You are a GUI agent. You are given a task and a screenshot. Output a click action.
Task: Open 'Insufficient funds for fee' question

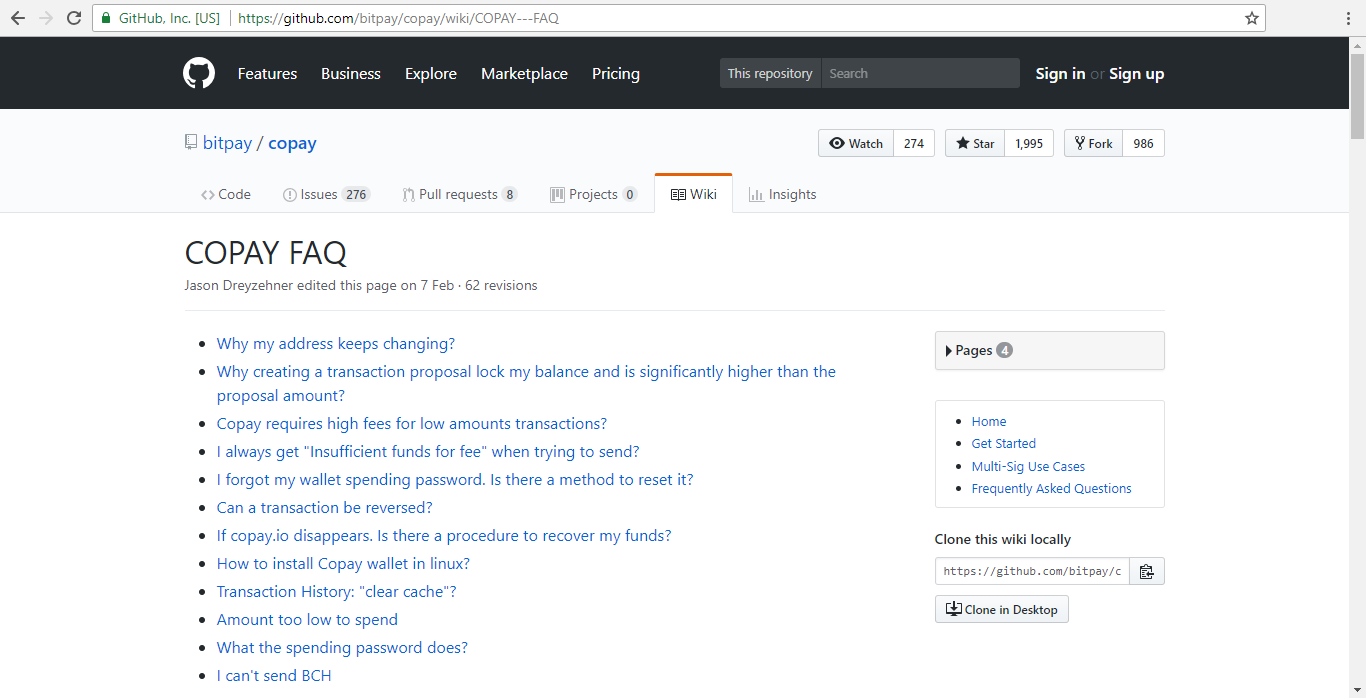[428, 451]
